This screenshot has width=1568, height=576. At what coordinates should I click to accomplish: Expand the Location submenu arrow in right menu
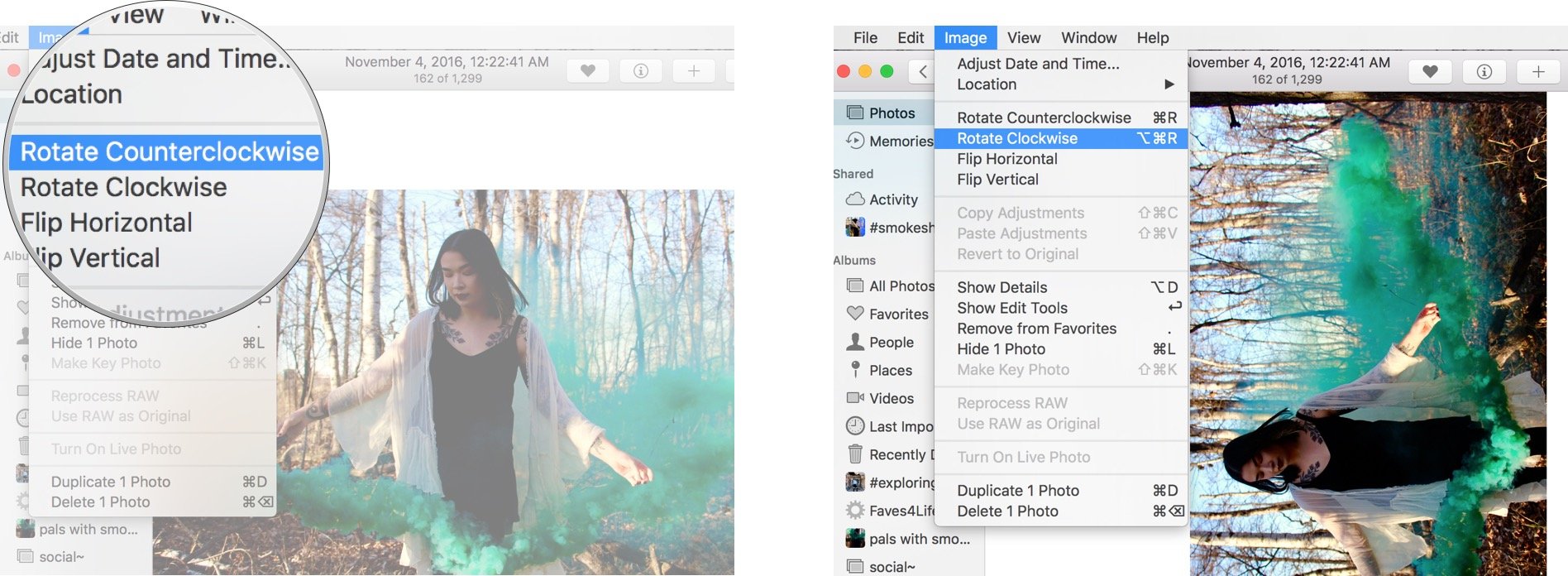click(1169, 84)
